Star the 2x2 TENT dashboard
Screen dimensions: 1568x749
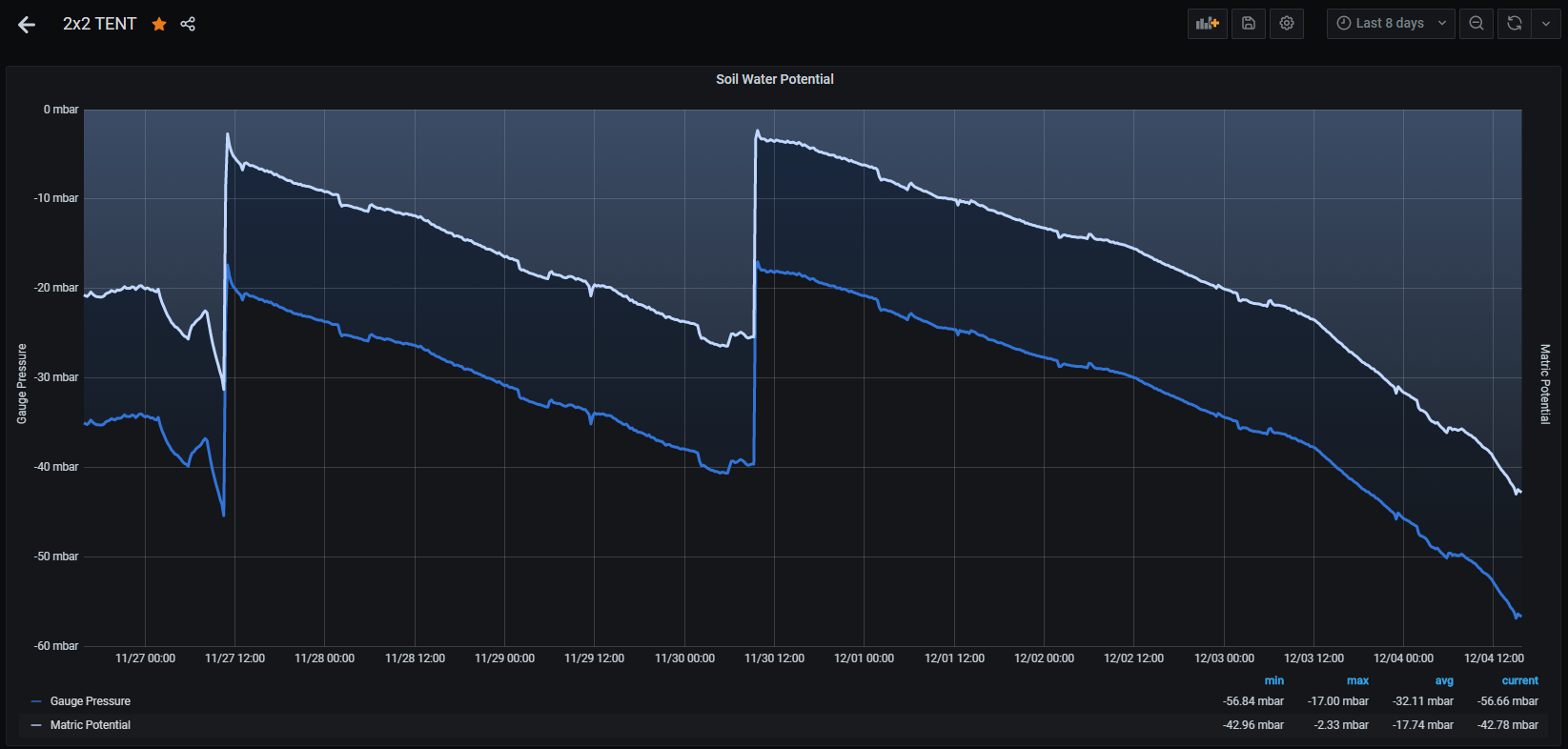[x=159, y=24]
